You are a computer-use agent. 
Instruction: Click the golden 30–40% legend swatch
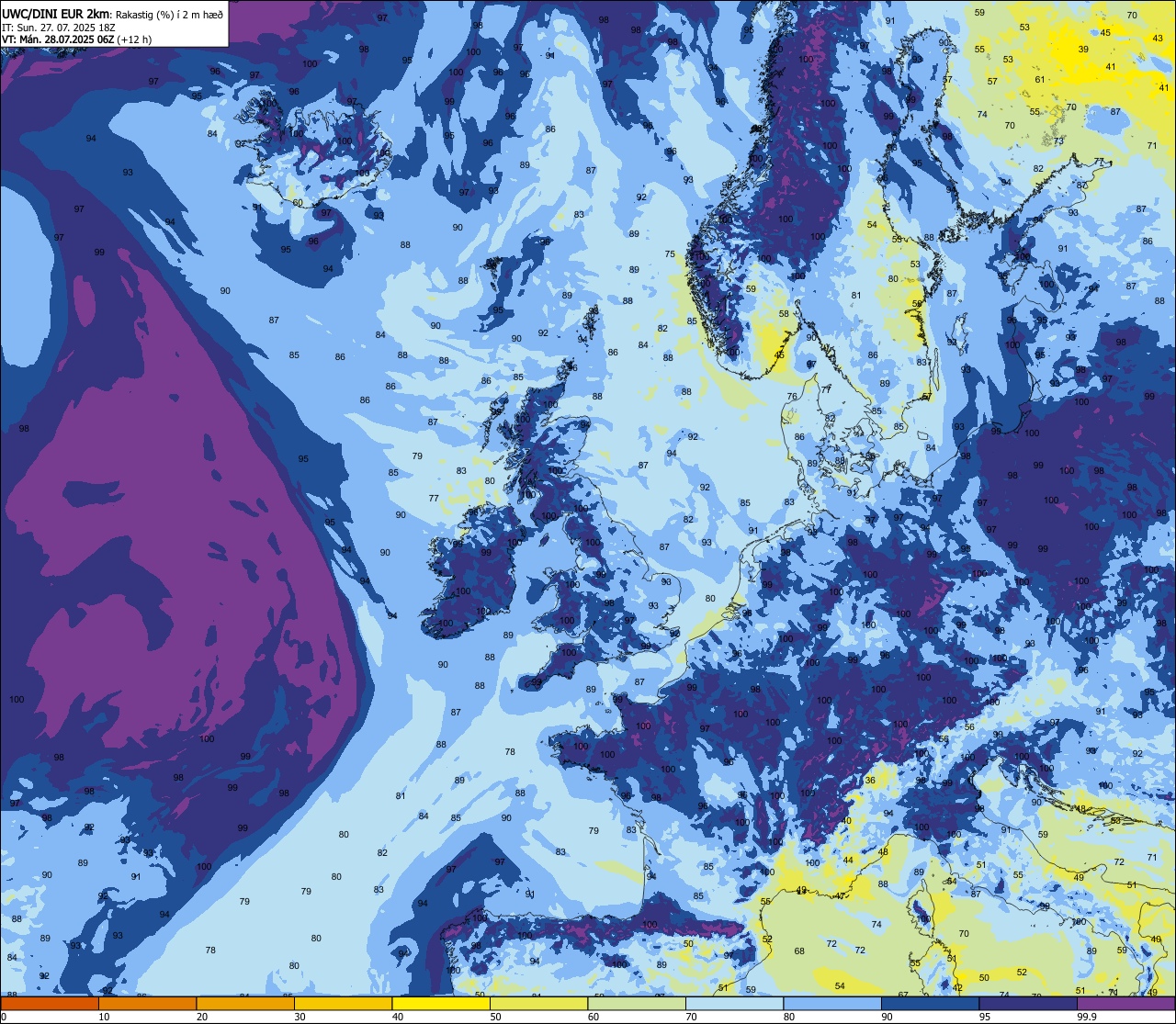(343, 1003)
